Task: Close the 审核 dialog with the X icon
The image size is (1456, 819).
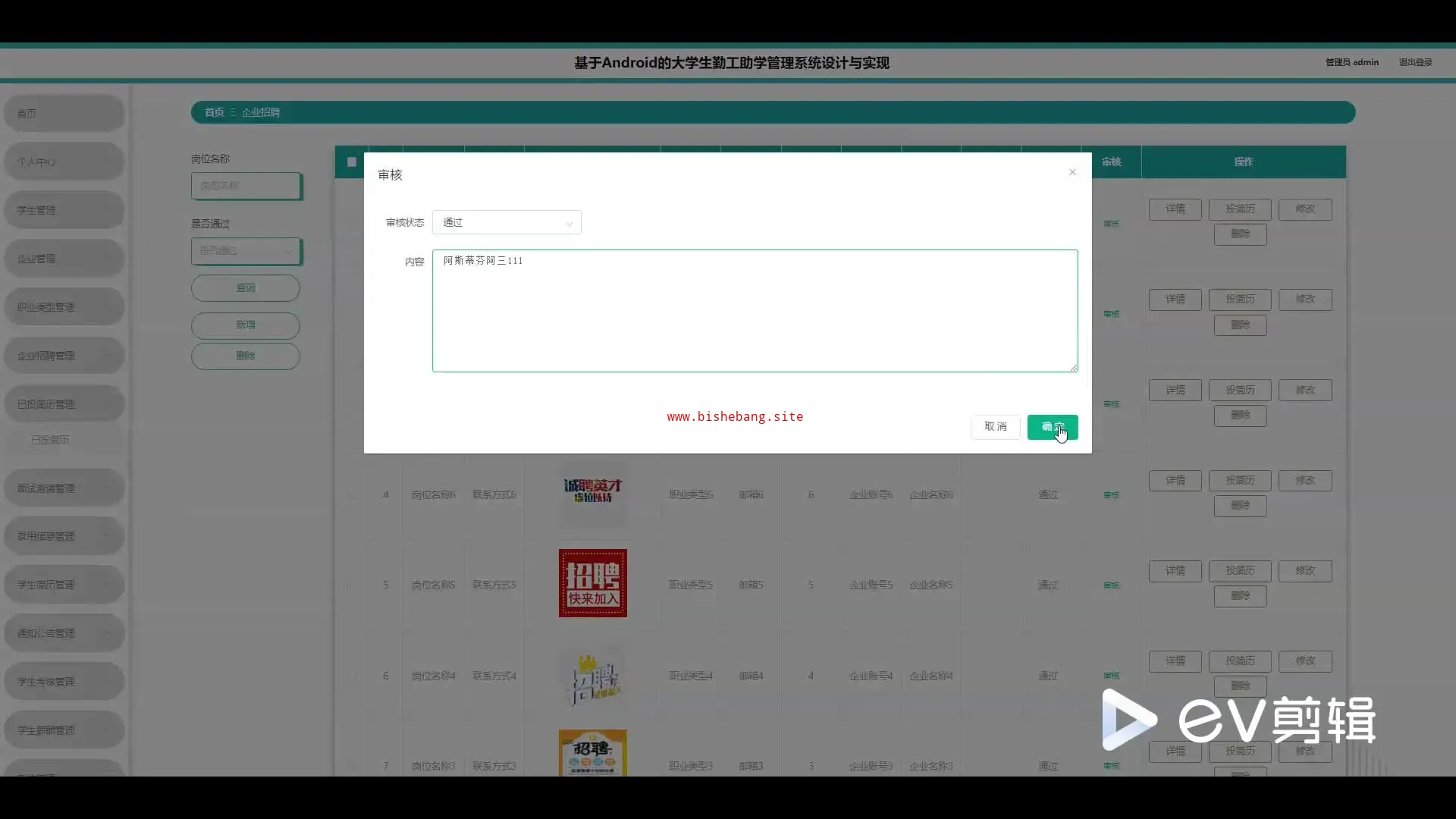Action: point(1072,172)
